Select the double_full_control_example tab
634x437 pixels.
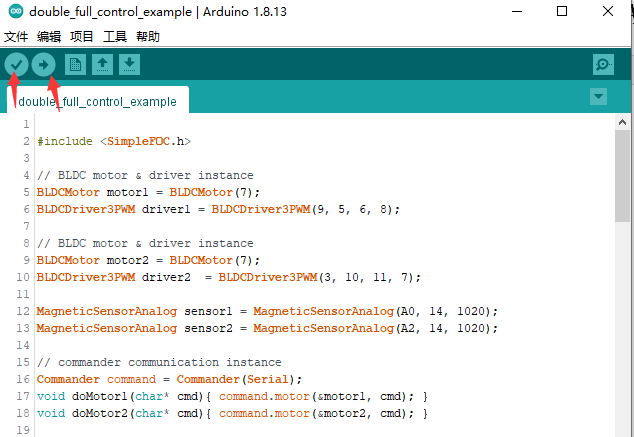(x=98, y=100)
